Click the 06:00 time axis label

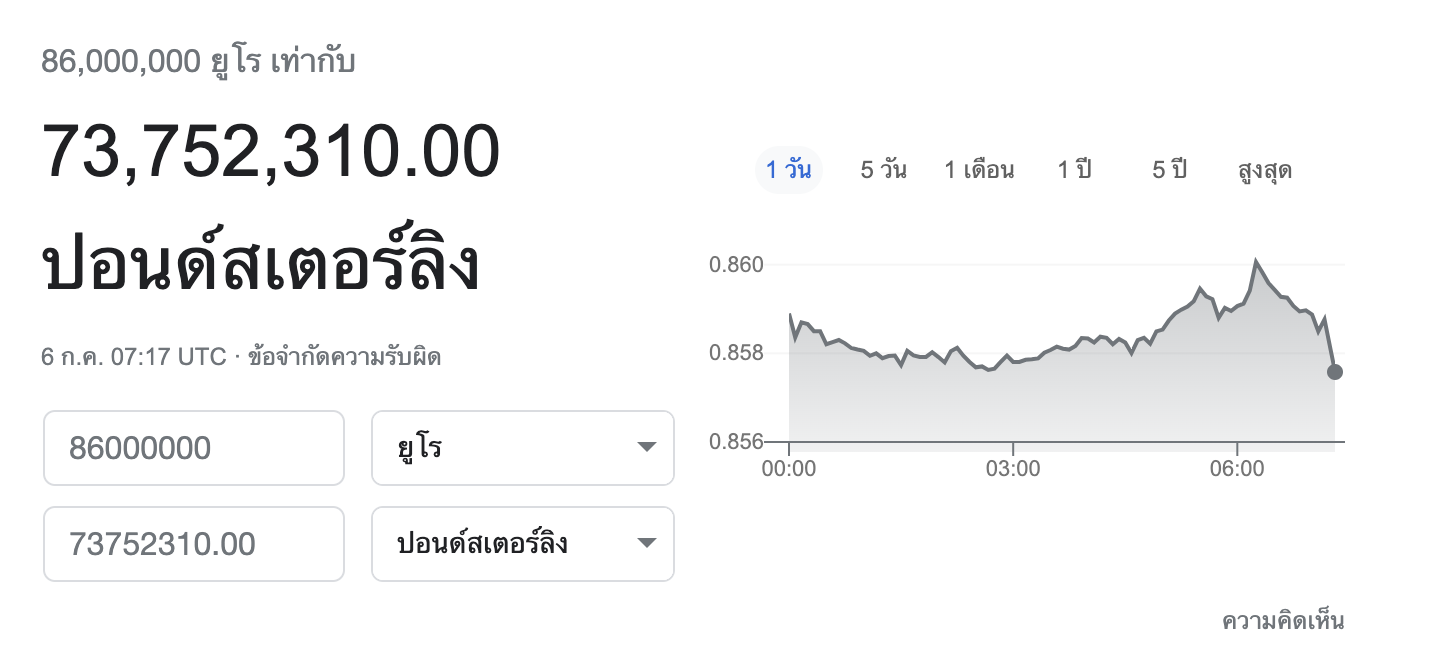(x=1237, y=469)
